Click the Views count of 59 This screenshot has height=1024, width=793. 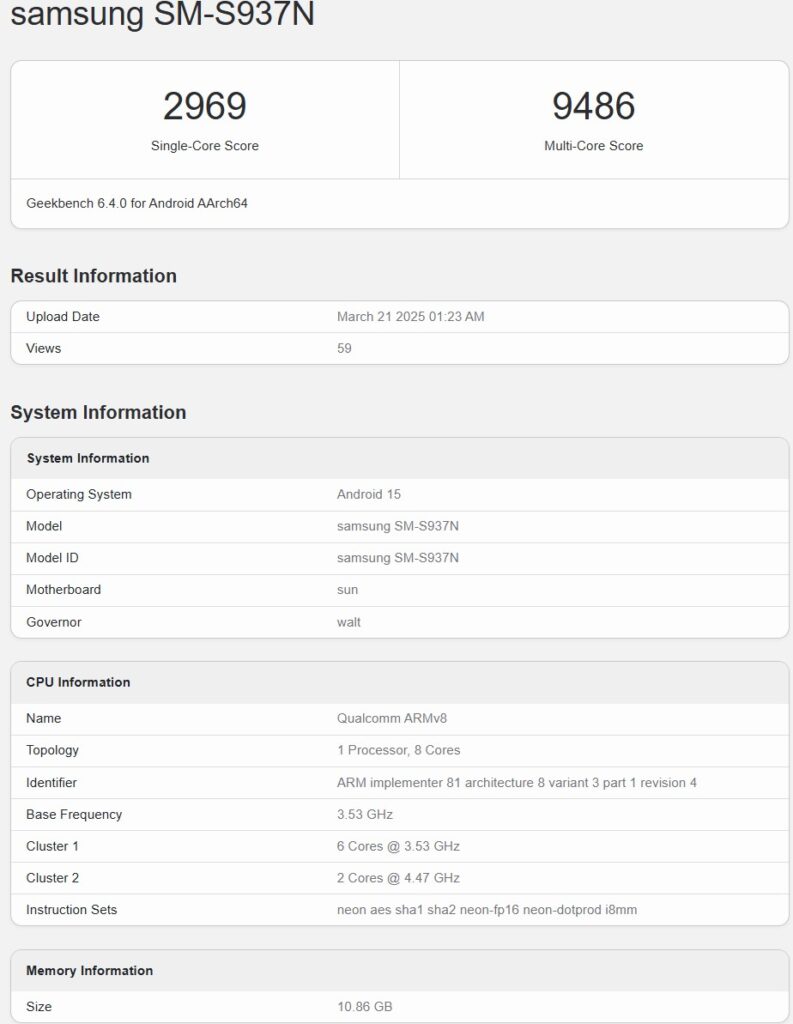[x=344, y=349]
